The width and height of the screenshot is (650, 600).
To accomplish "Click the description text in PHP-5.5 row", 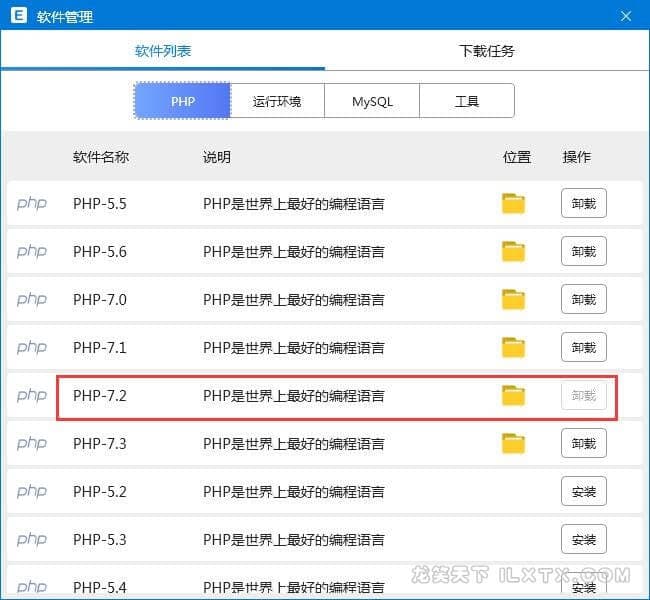I will click(x=293, y=204).
